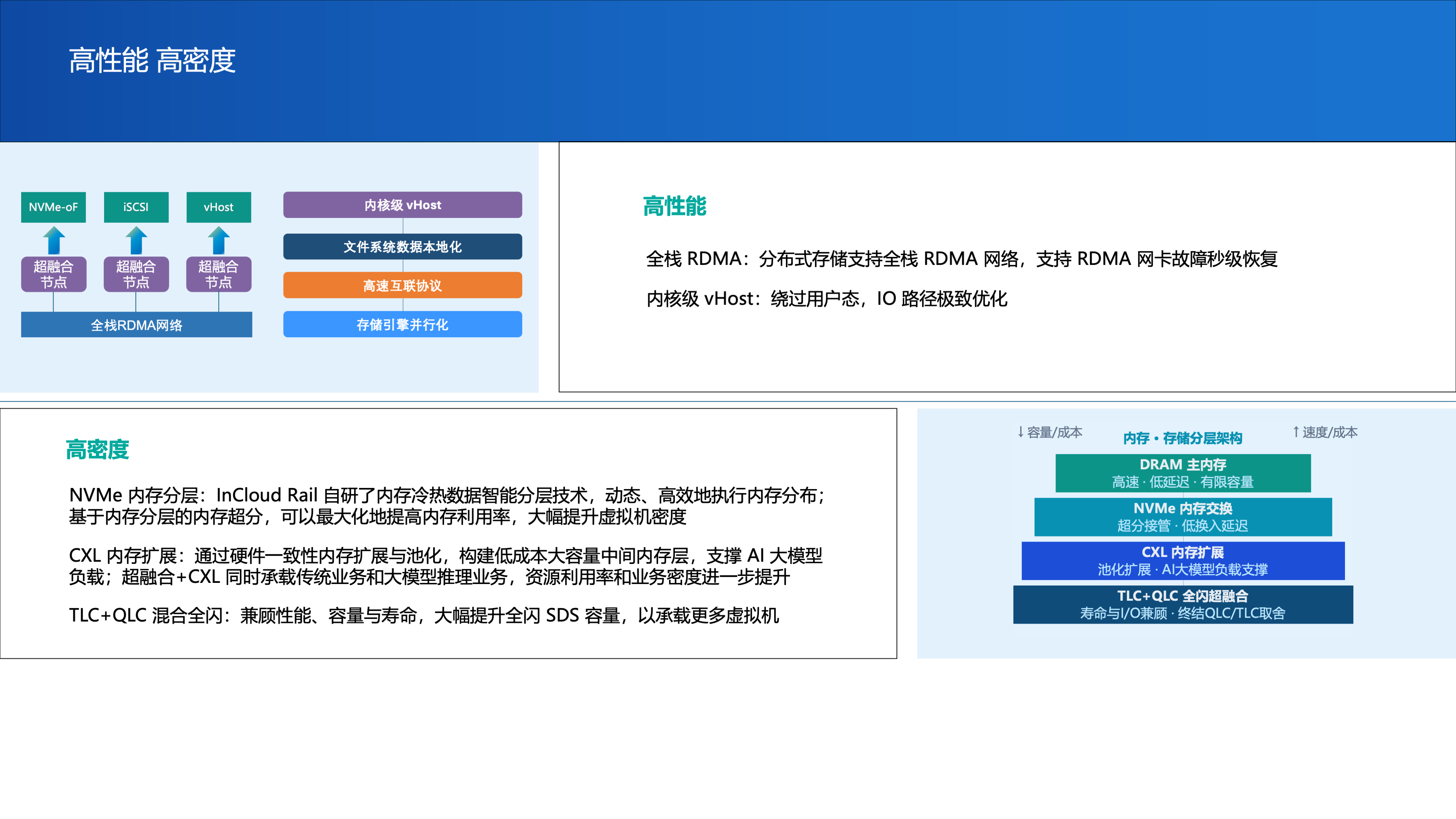The image size is (1456, 819).
Task: Click the 内存 · 存储分层架构 diagram title
Action: pos(1182,438)
